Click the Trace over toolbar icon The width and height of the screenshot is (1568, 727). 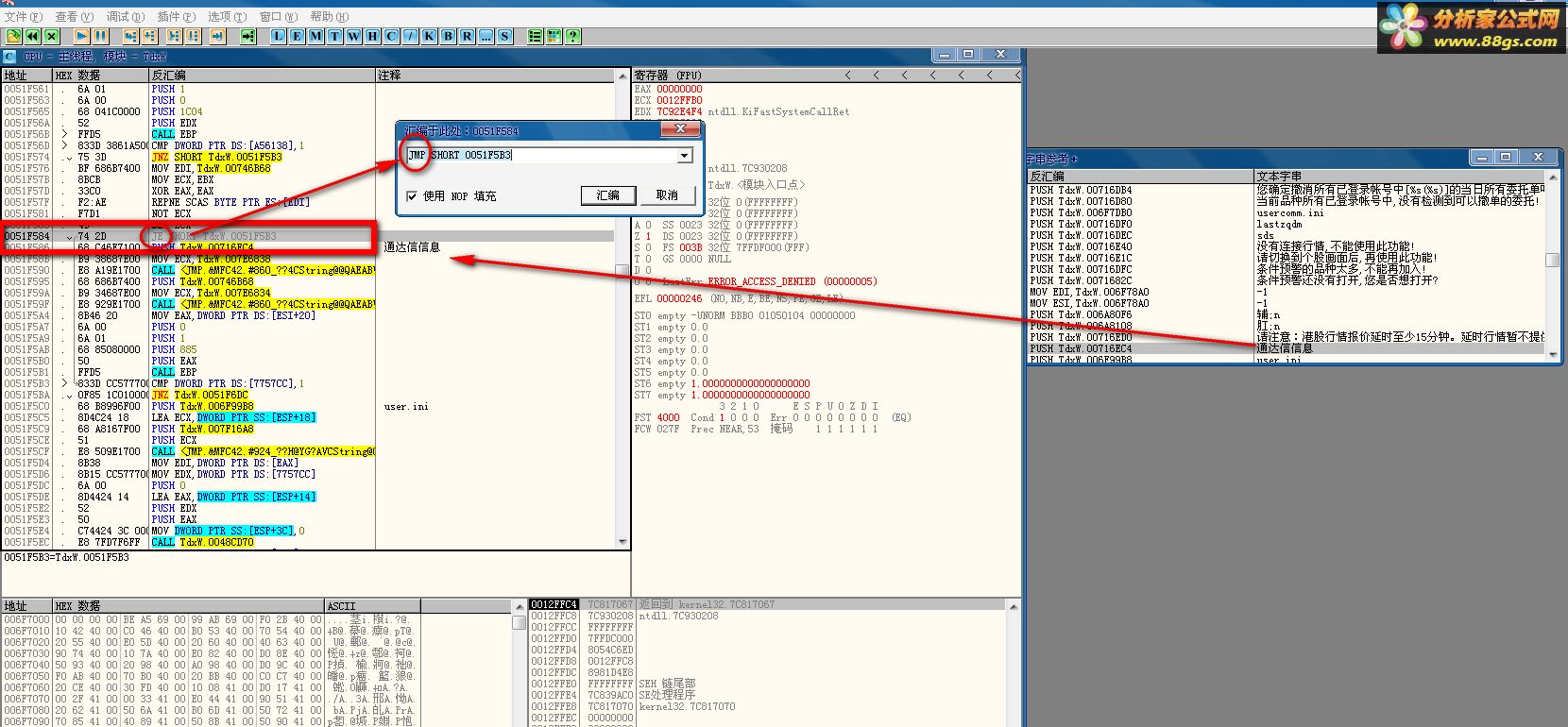[194, 36]
